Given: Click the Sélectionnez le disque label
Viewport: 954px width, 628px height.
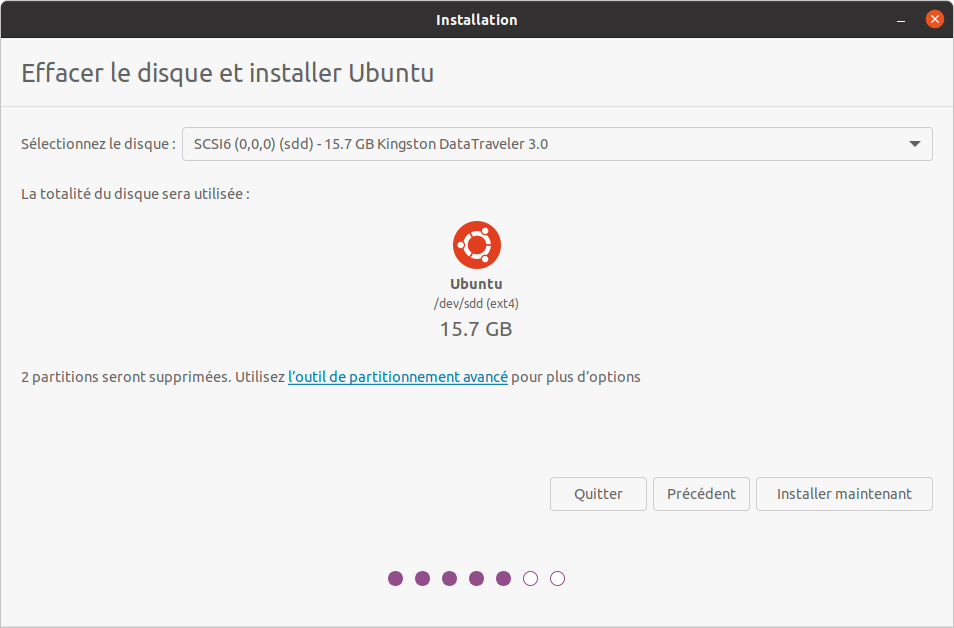Looking at the screenshot, I should coord(98,144).
